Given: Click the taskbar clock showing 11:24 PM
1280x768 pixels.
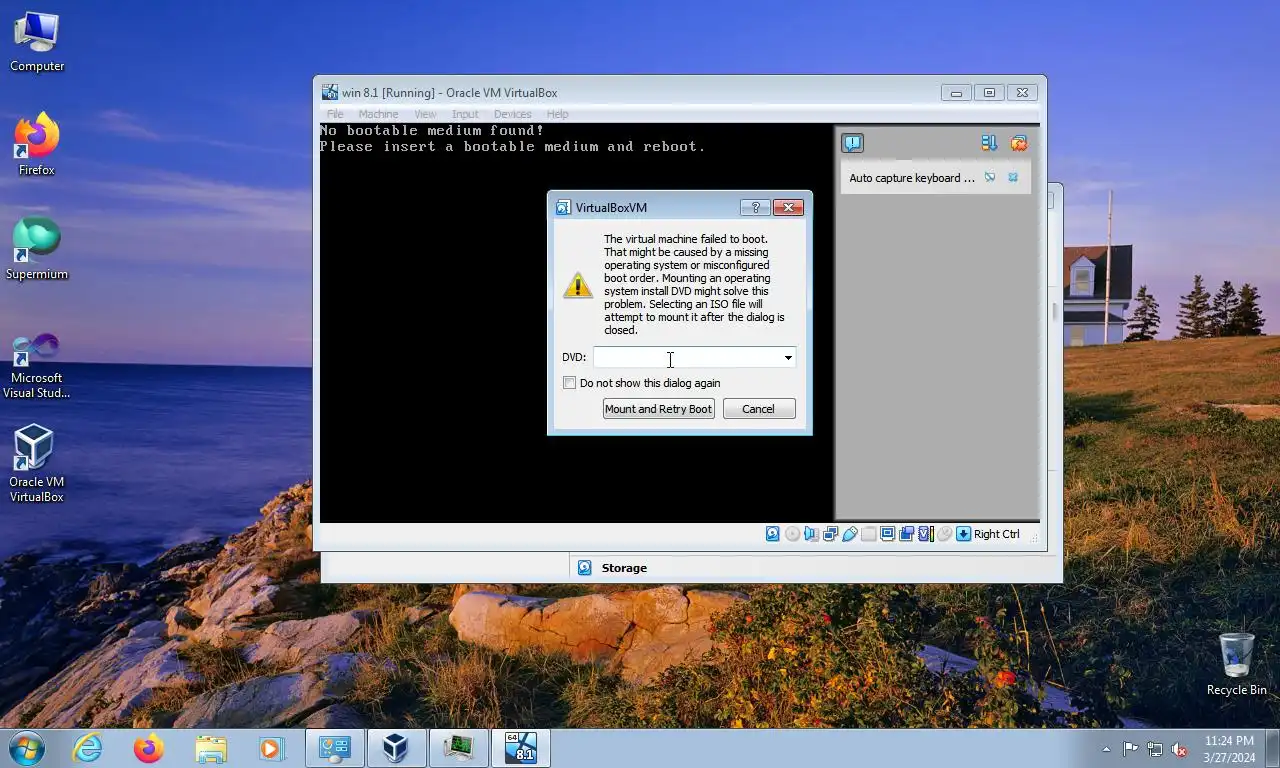Looking at the screenshot, I should (1230, 749).
